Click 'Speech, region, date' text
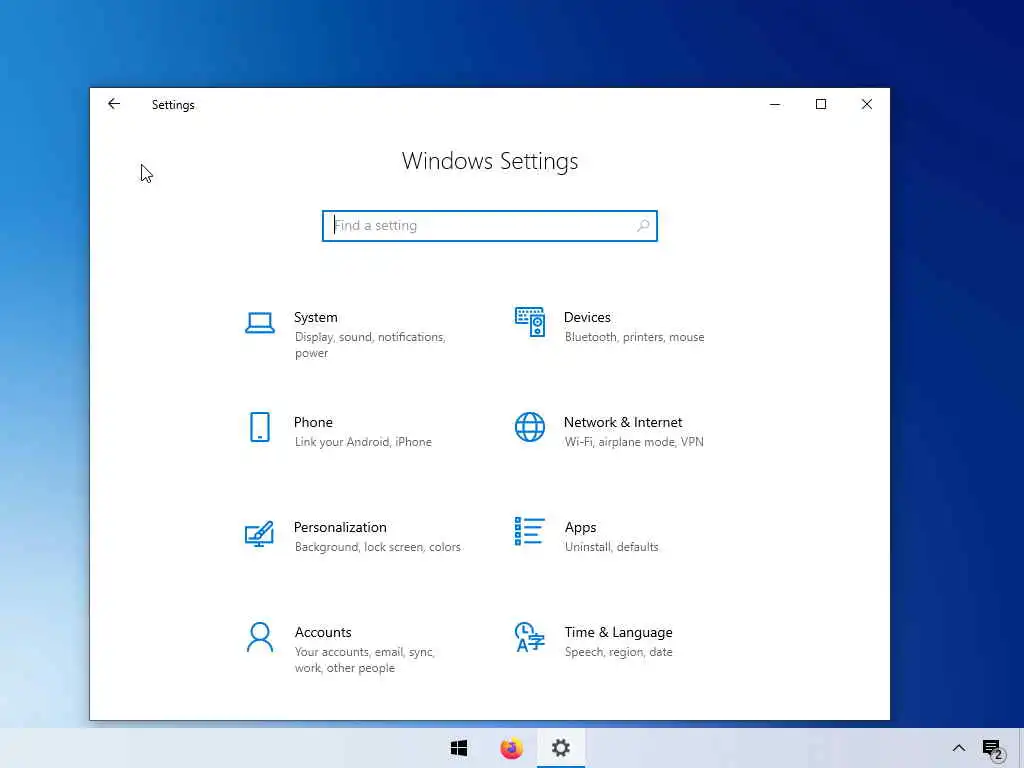 click(x=618, y=652)
